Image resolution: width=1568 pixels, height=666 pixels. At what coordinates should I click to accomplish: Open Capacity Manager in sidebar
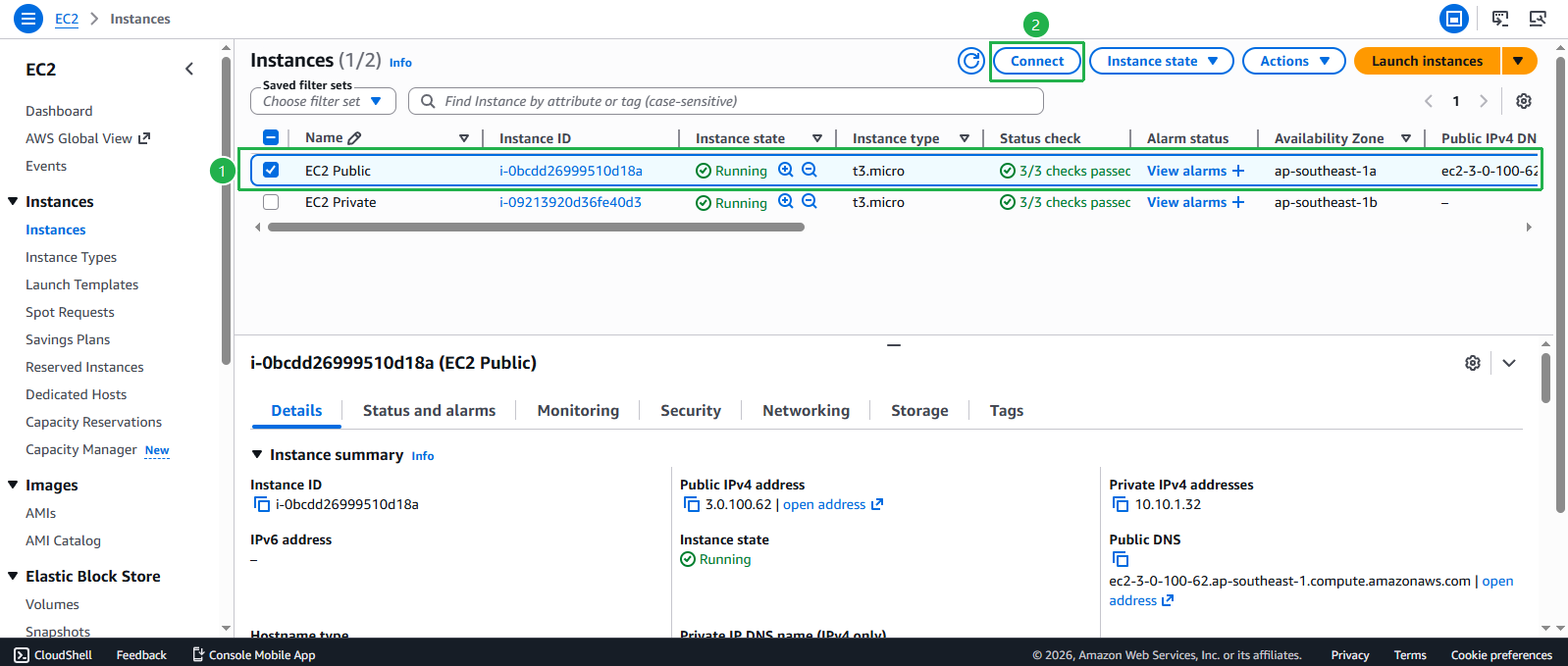point(81,449)
